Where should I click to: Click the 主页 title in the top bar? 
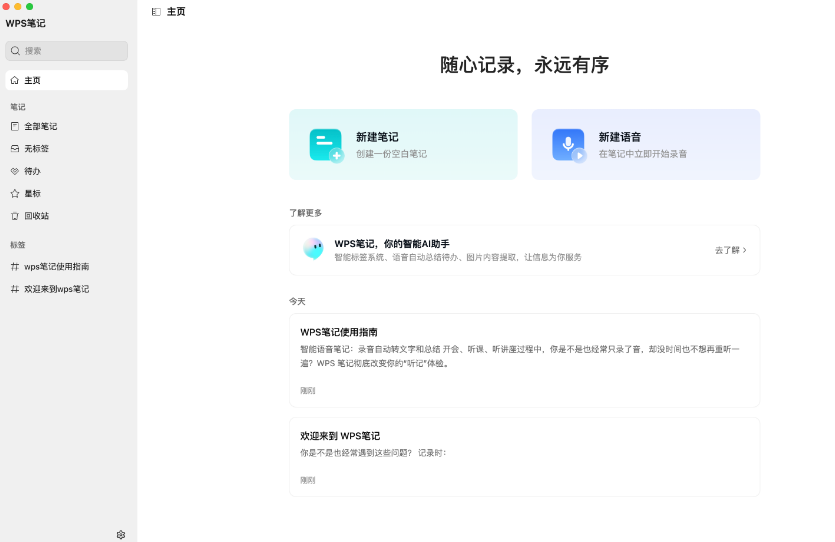176,12
